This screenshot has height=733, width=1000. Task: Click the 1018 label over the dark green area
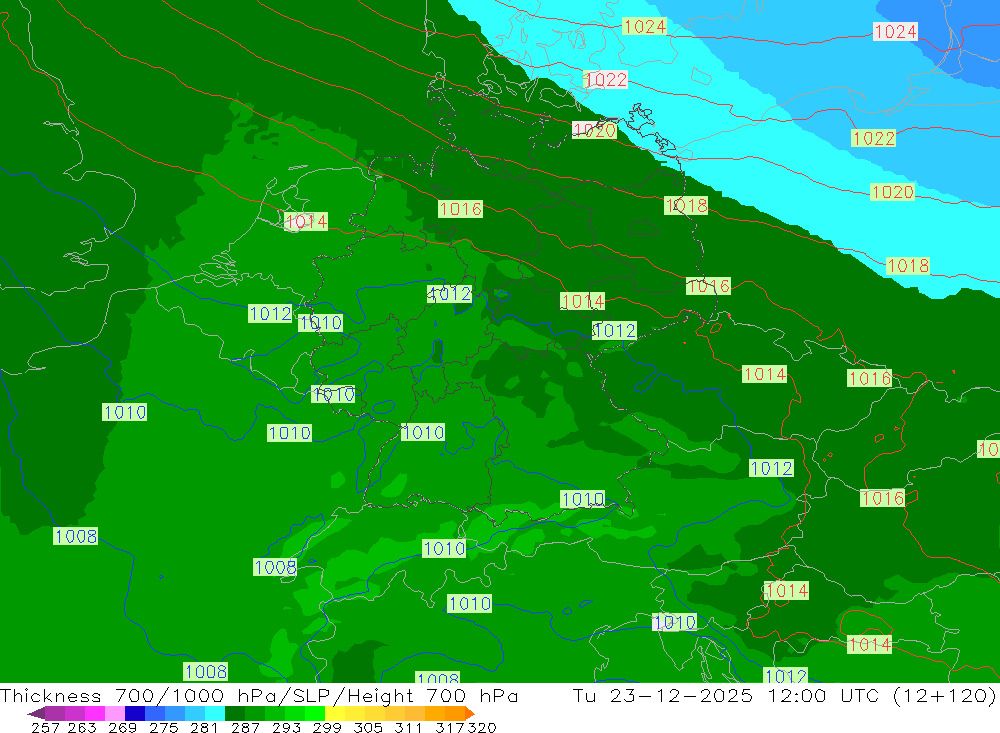coord(686,205)
